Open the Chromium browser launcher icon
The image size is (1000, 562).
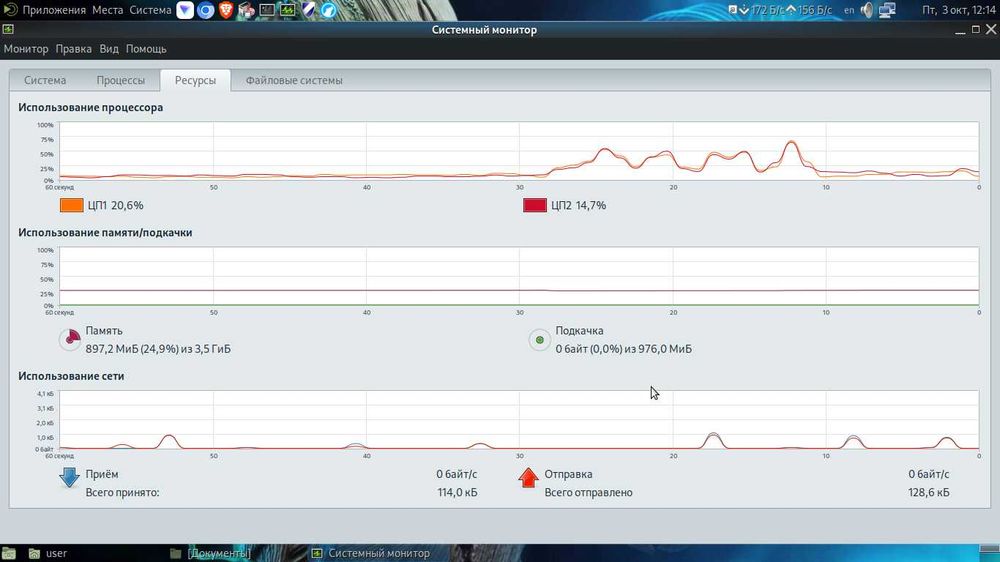click(x=205, y=10)
